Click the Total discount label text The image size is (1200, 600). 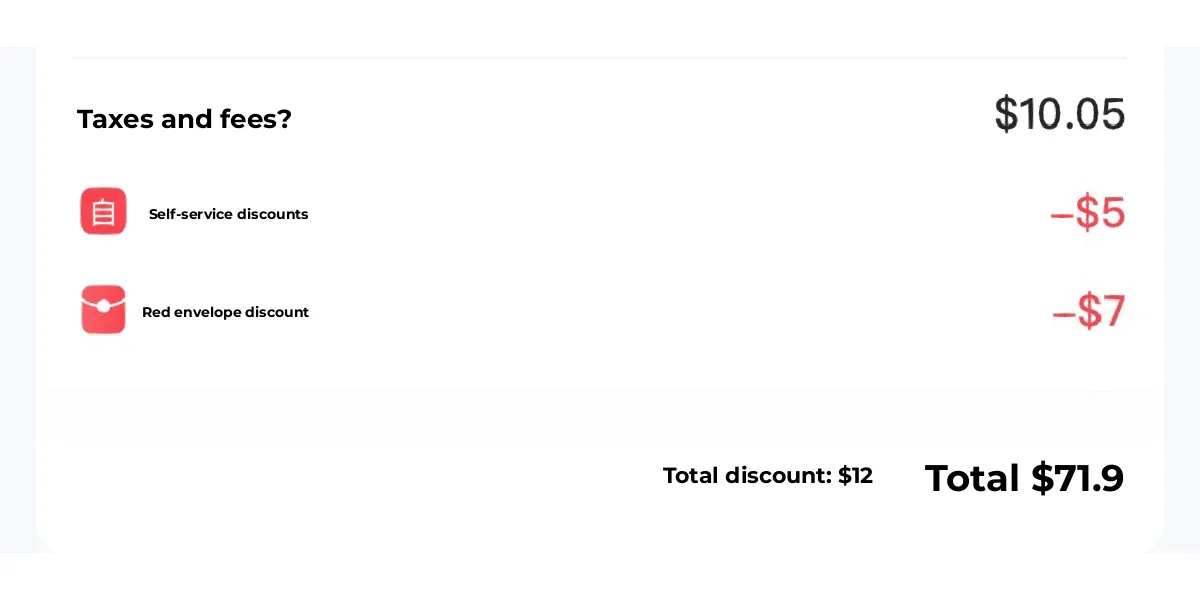(x=747, y=476)
